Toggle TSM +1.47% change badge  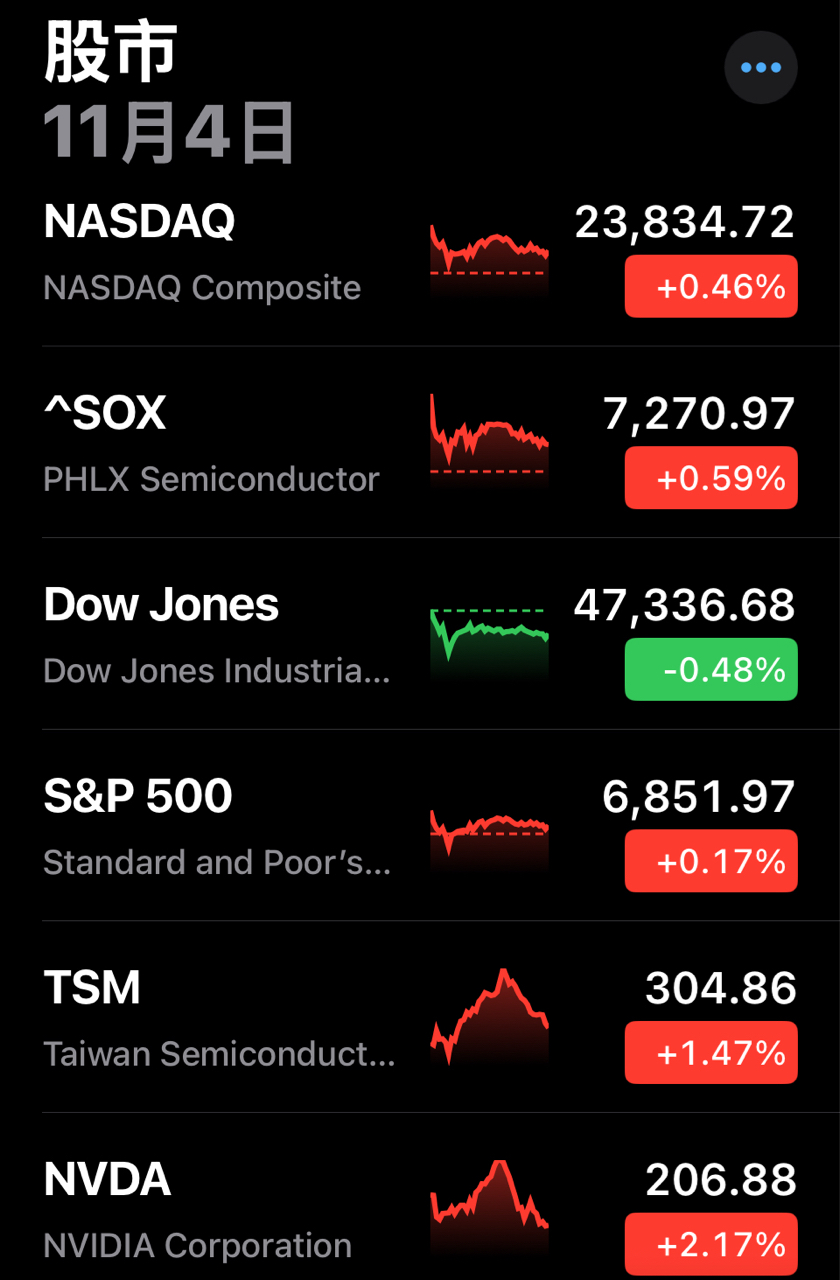(x=711, y=1052)
